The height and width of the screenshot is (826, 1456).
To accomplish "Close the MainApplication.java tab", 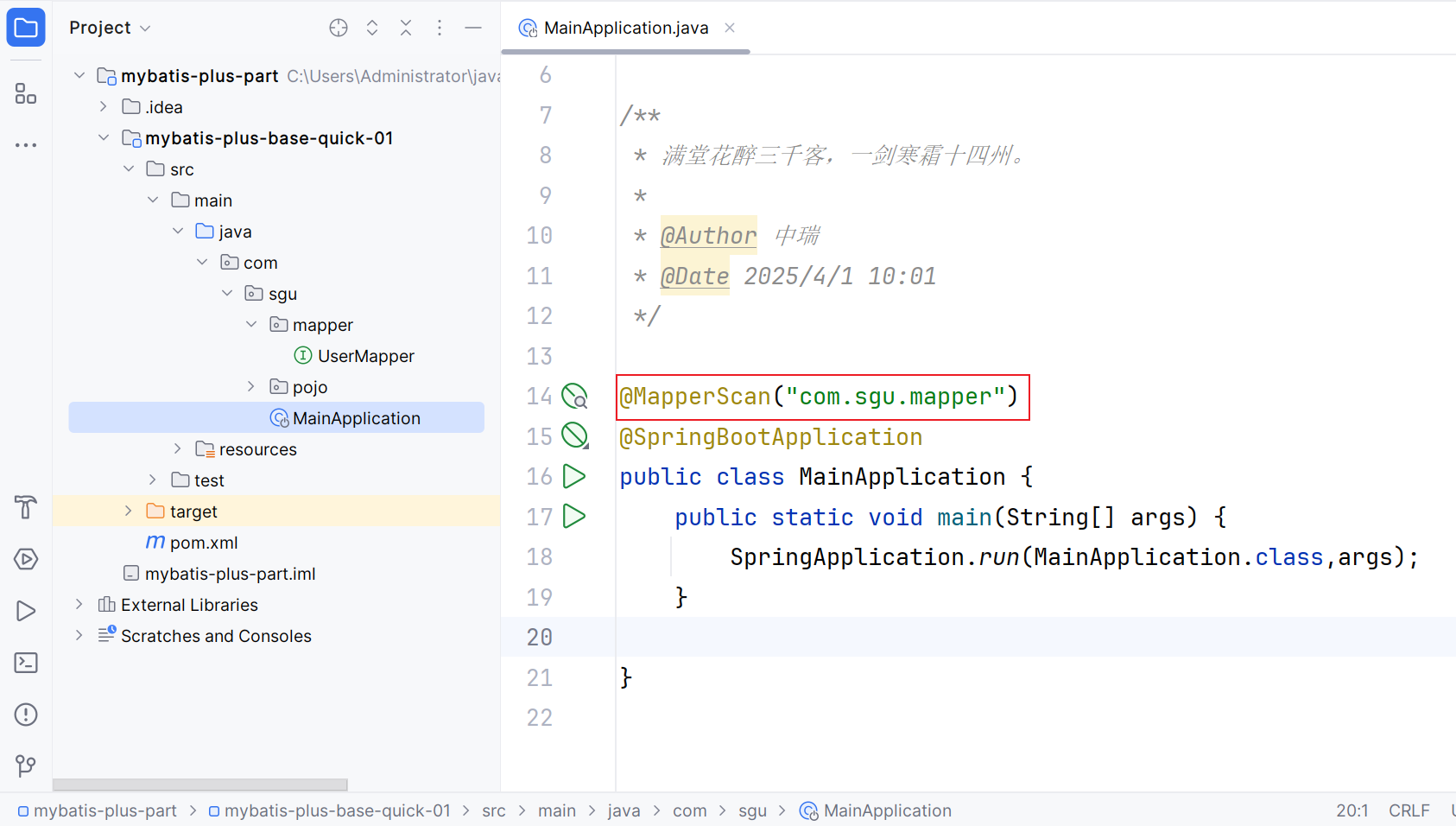I will (730, 28).
